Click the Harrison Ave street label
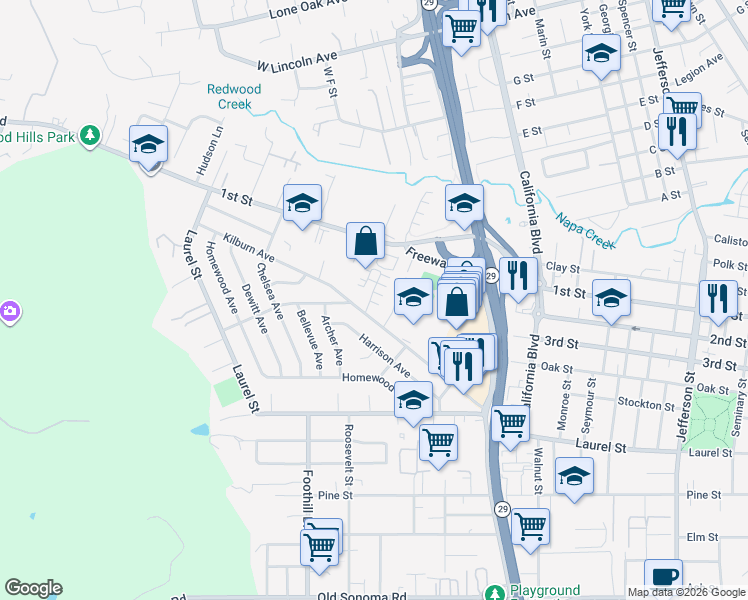This screenshot has width=748, height=600. pos(384,355)
